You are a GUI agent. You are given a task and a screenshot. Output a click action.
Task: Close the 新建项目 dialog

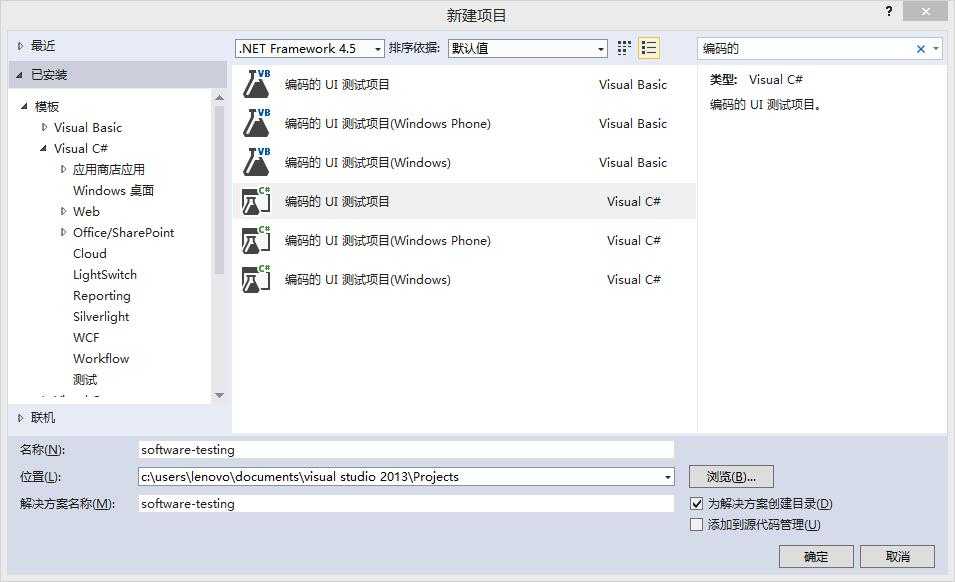pyautogui.click(x=925, y=12)
